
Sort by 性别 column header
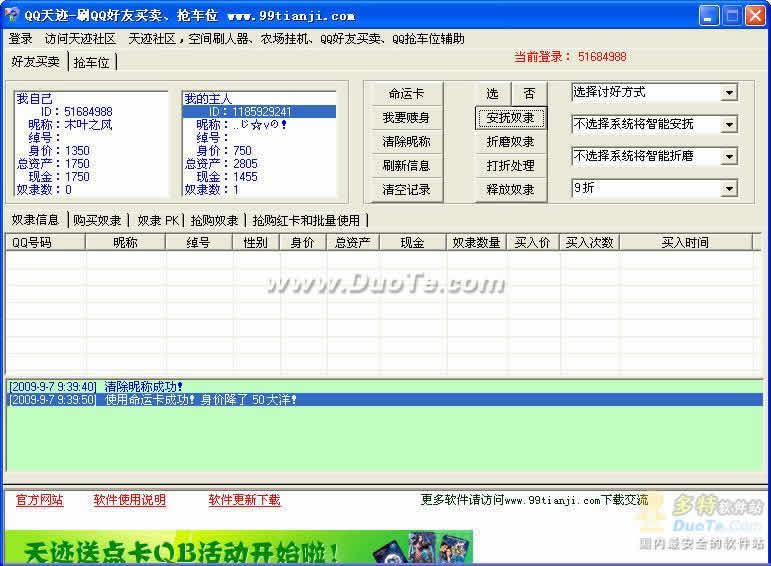click(x=256, y=242)
